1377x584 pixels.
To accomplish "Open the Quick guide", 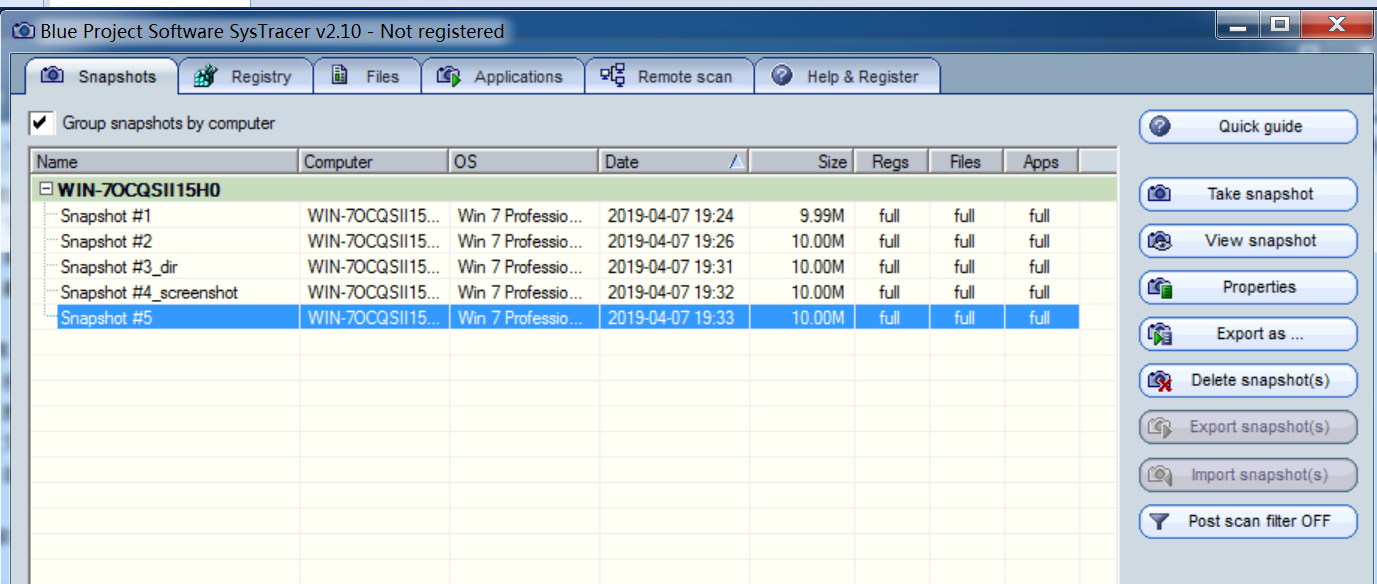I will [x=1248, y=127].
